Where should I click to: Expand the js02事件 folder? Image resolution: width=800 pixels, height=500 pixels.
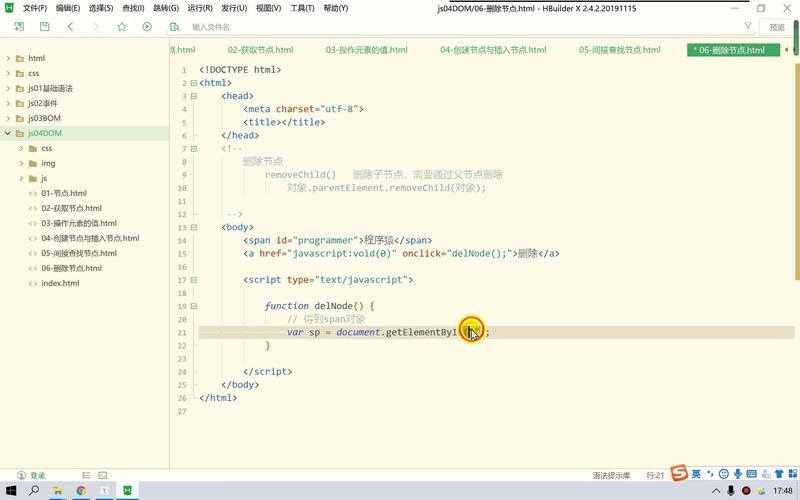point(8,103)
